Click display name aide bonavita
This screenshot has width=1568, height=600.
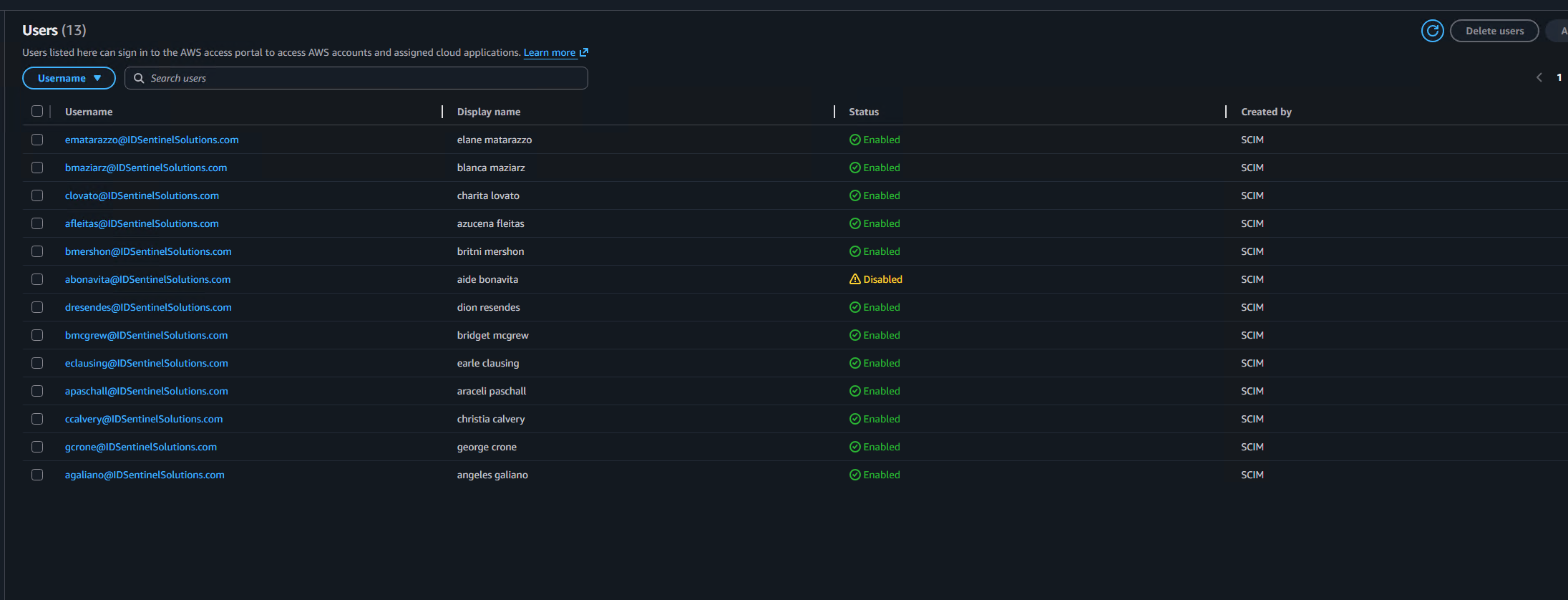[x=487, y=279]
